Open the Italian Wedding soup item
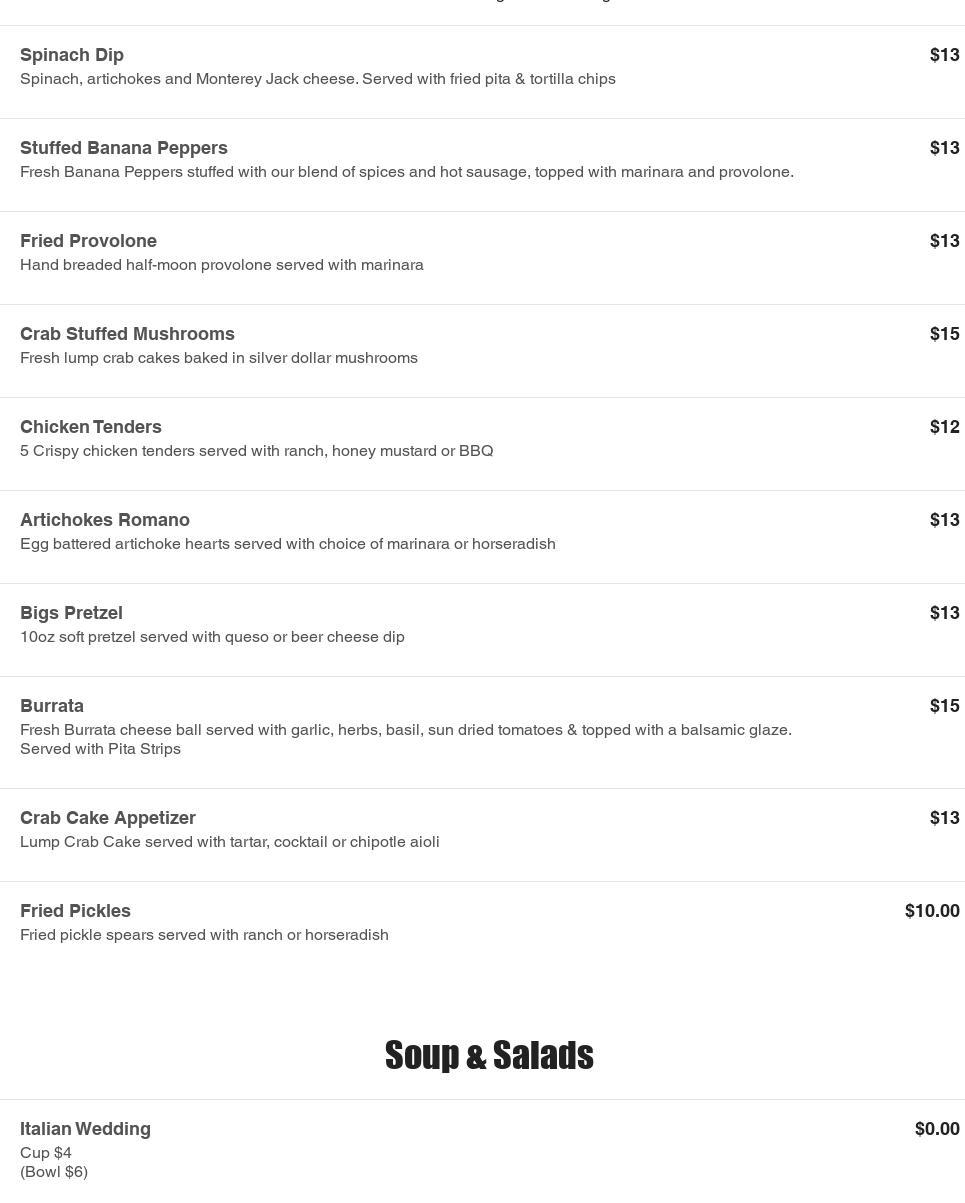This screenshot has width=965, height=1203. pyautogui.click(x=85, y=1129)
